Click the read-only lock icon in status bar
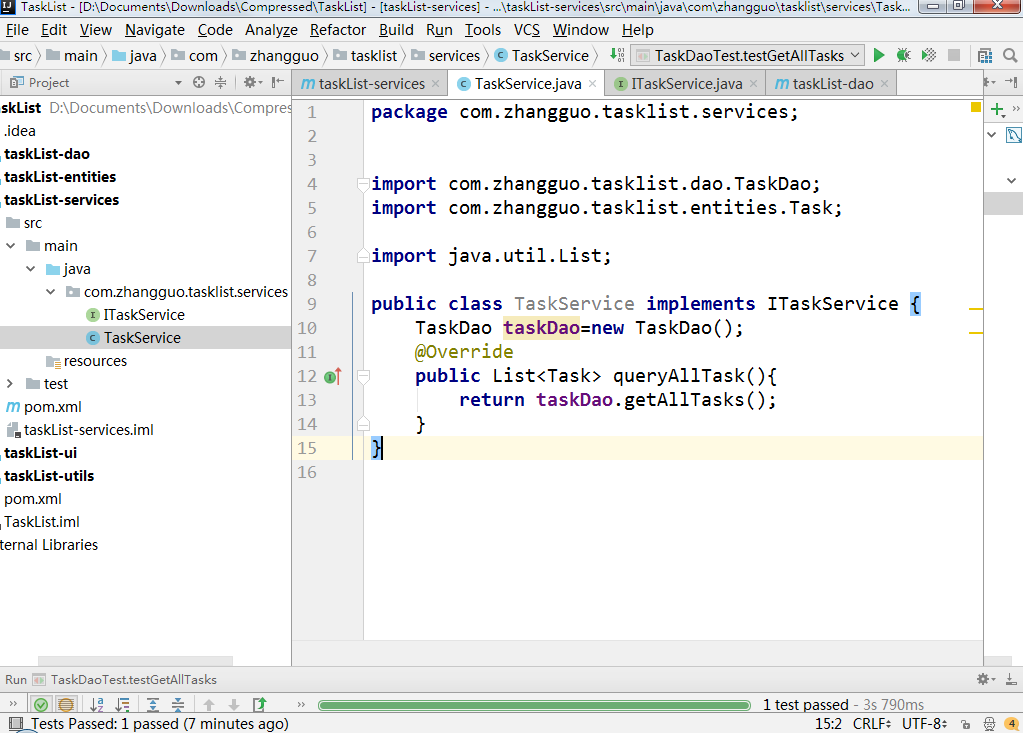Image resolution: width=1023 pixels, height=733 pixels. tap(965, 724)
